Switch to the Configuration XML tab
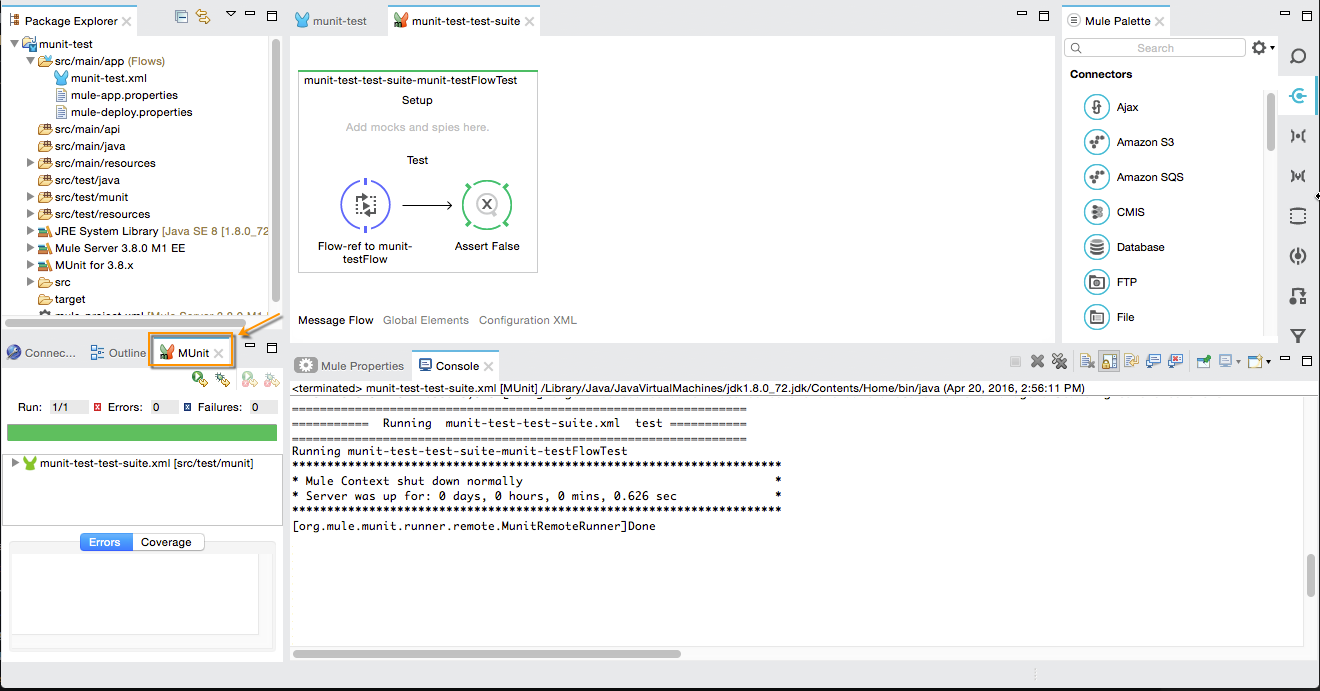Screen dimensions: 1320x691 [527, 320]
